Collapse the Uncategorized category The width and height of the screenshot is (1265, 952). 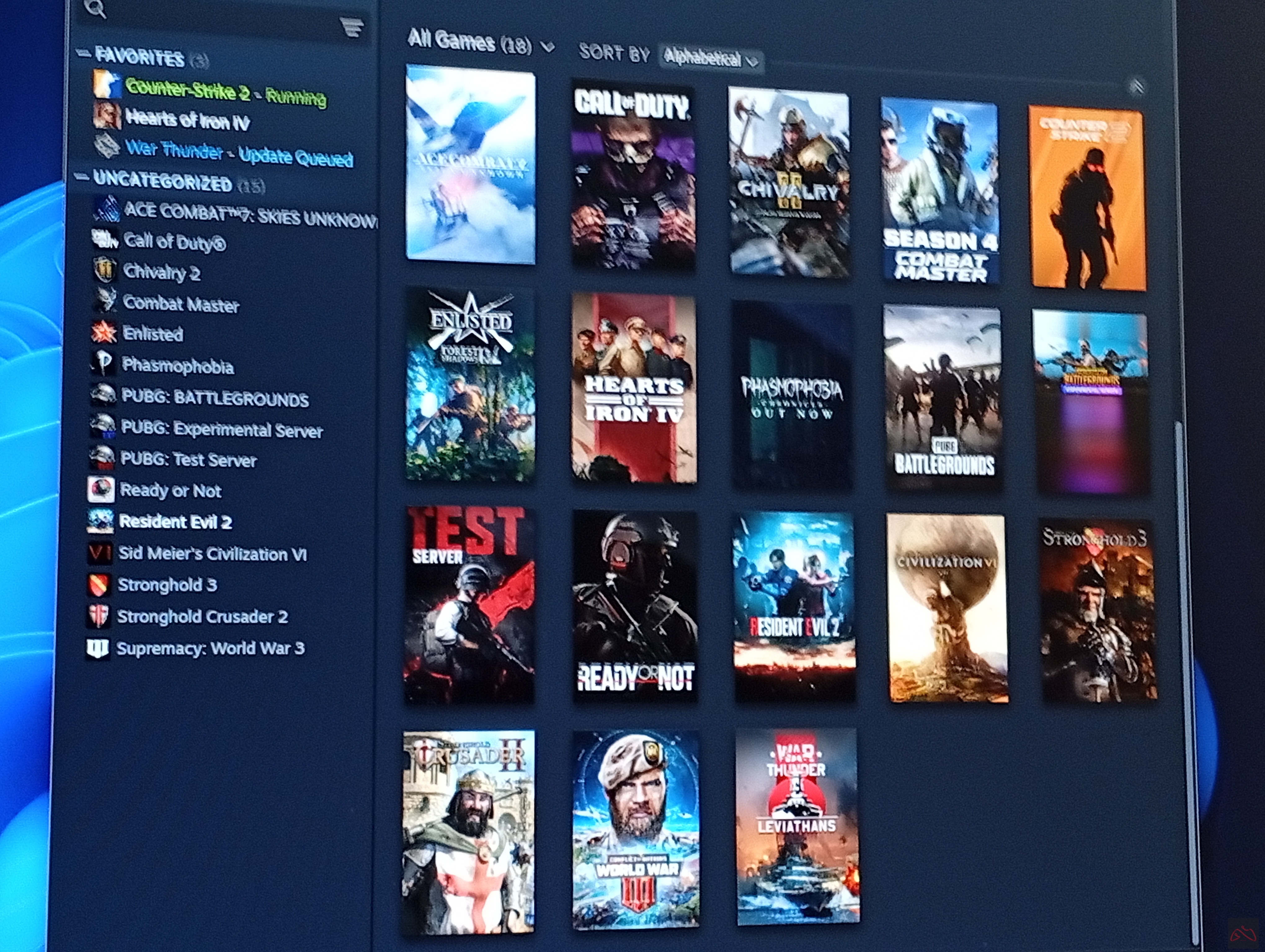click(x=82, y=177)
